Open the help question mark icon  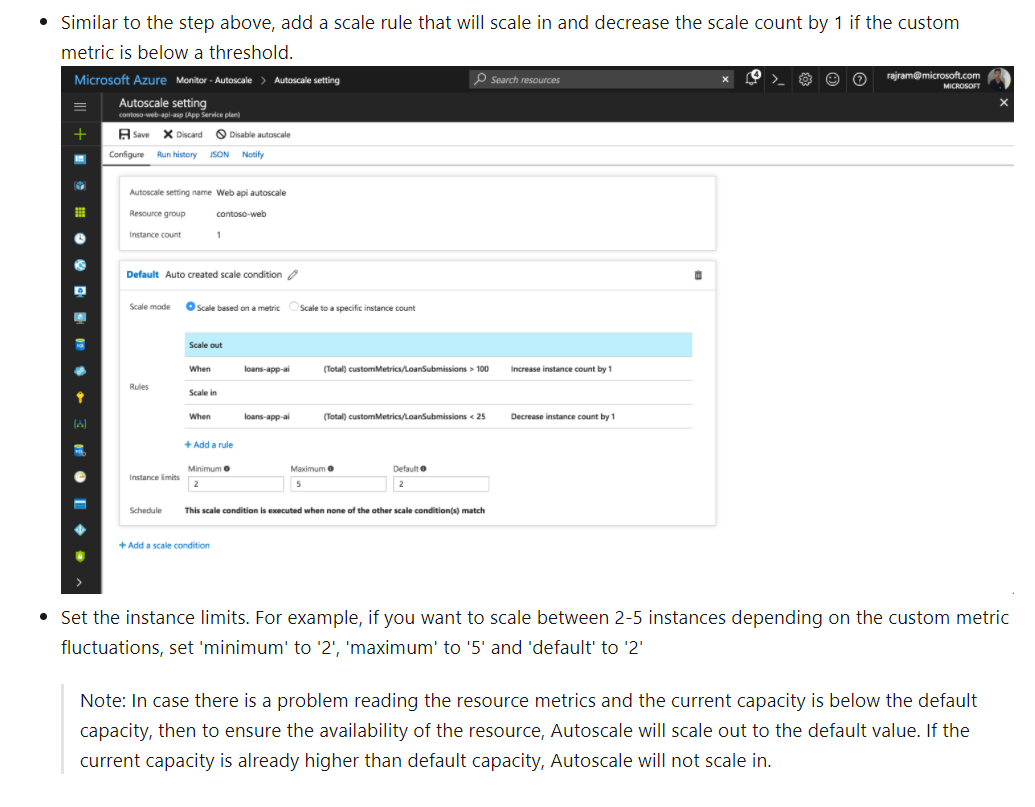point(859,80)
